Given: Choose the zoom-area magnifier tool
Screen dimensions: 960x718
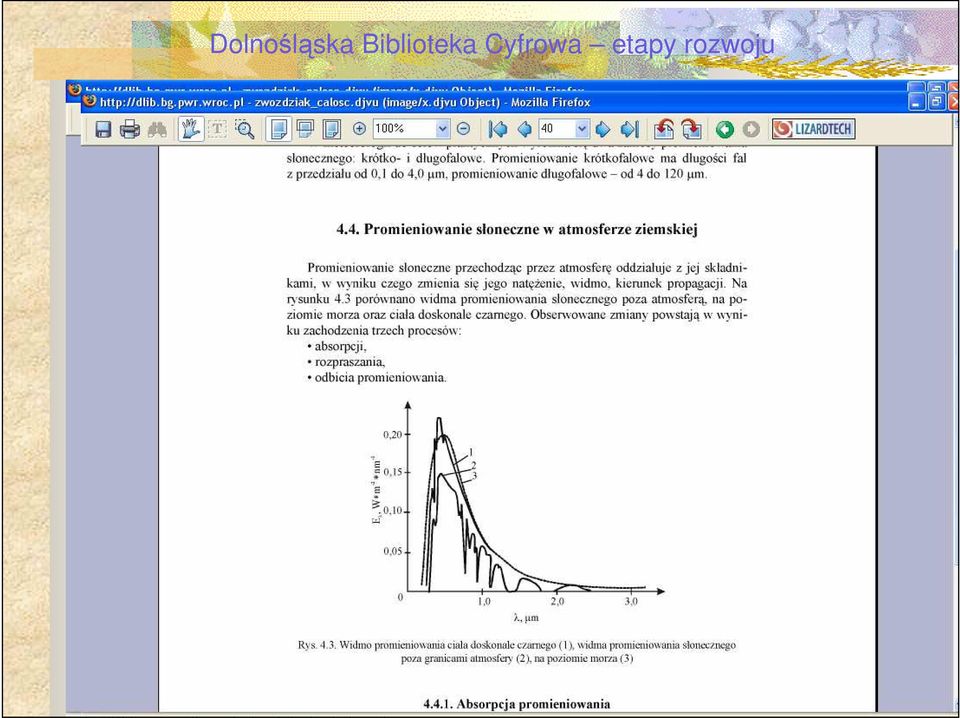Looking at the screenshot, I should [245, 129].
